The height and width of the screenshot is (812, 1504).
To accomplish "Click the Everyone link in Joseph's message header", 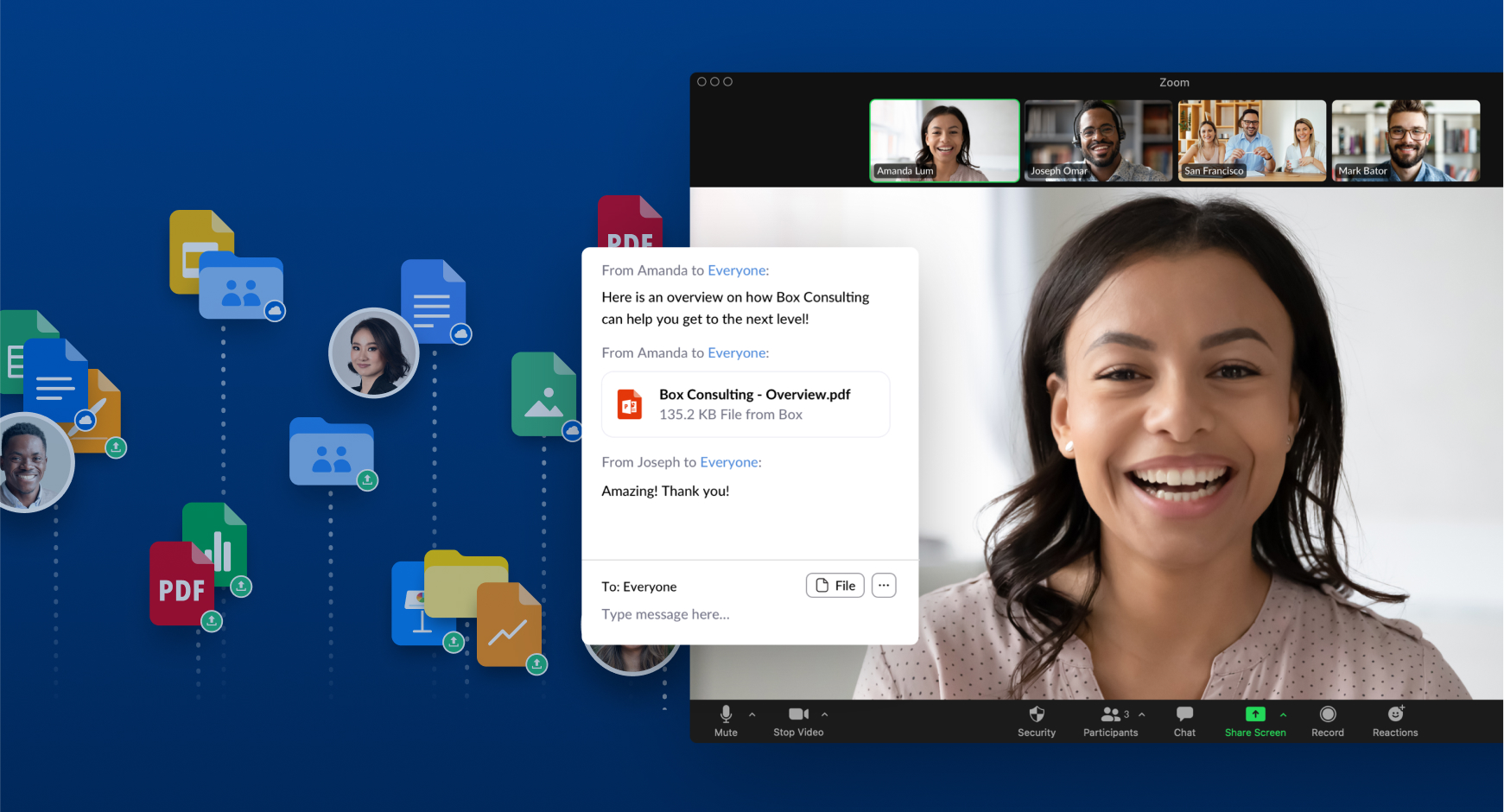I will pos(729,462).
